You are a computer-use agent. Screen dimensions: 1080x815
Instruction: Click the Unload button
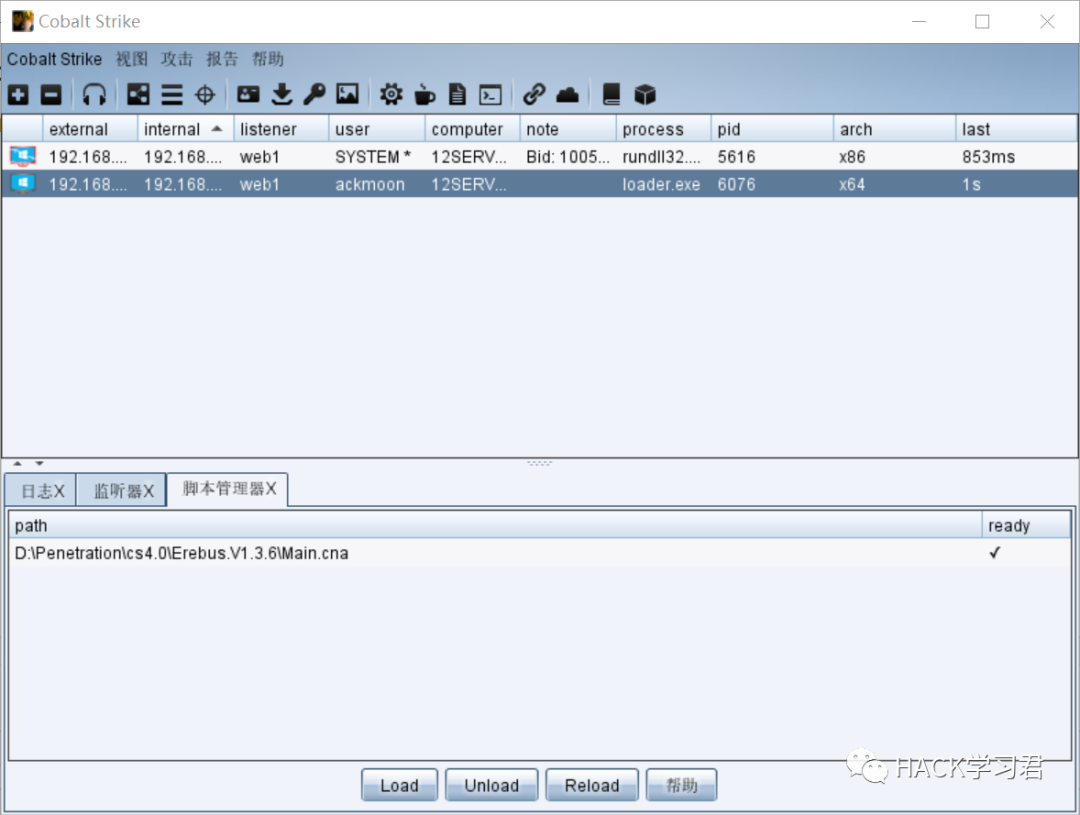point(491,785)
